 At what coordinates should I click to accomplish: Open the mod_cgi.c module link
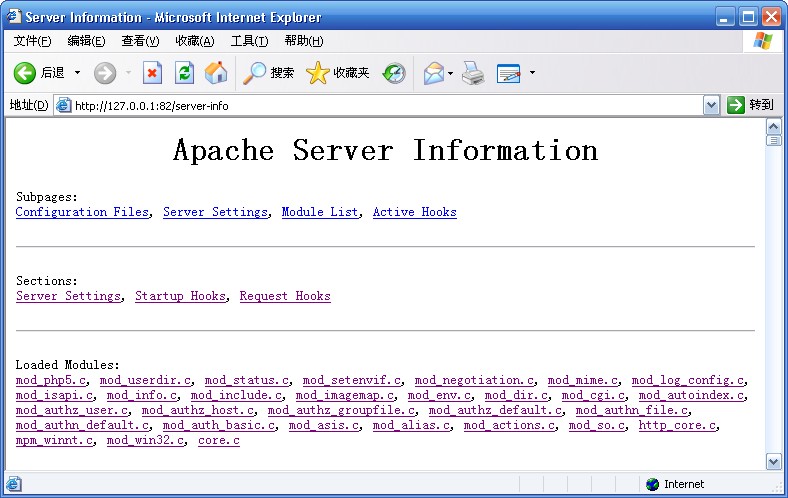pos(593,395)
